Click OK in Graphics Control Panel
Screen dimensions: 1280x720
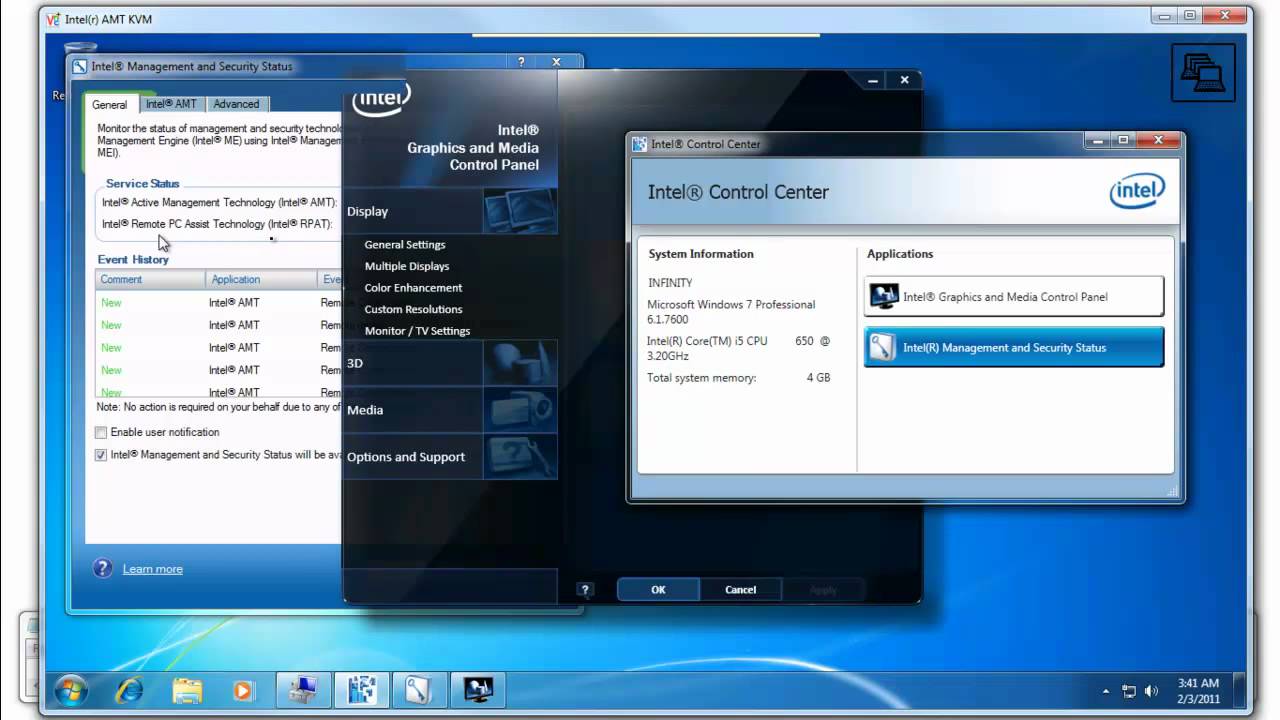[658, 590]
